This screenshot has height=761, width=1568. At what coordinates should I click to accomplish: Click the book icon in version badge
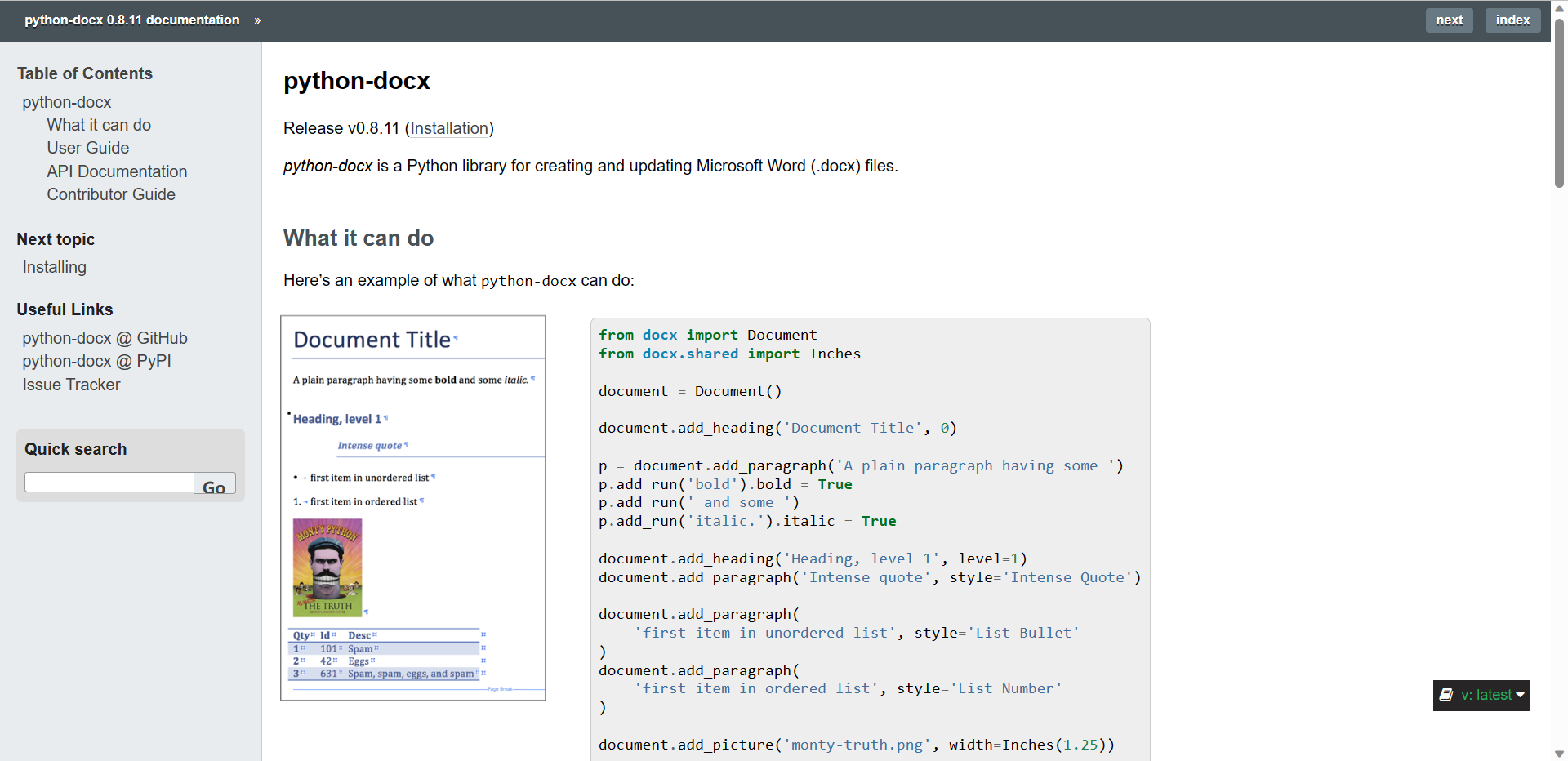pyautogui.click(x=1446, y=695)
